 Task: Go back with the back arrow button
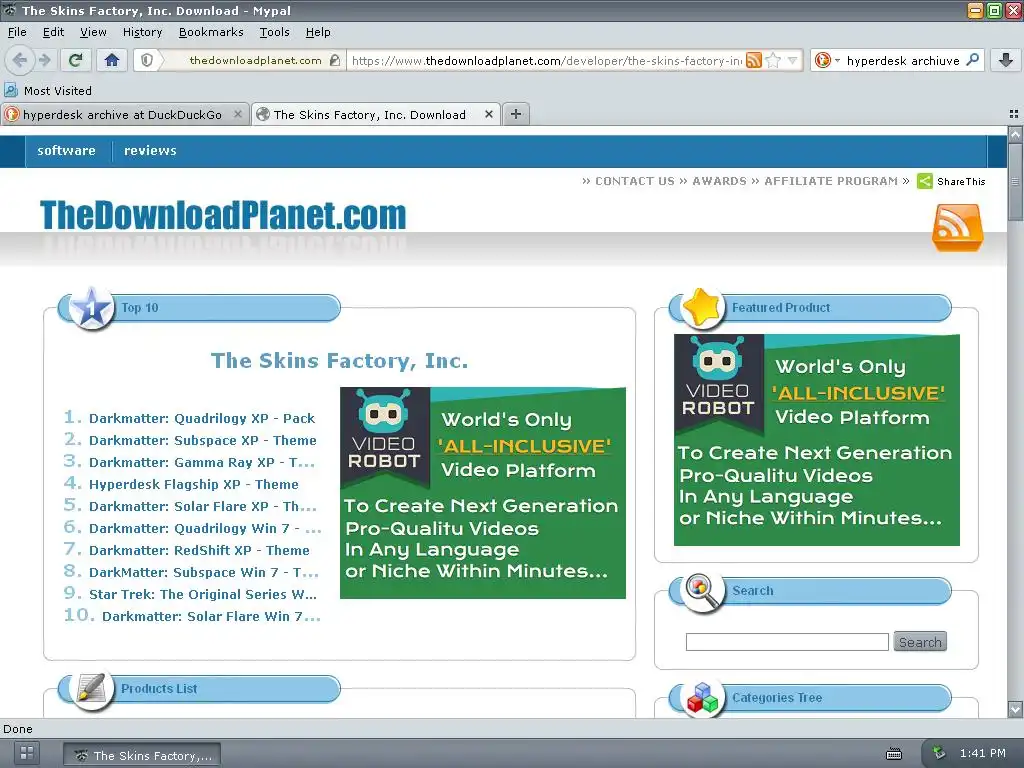[20, 60]
